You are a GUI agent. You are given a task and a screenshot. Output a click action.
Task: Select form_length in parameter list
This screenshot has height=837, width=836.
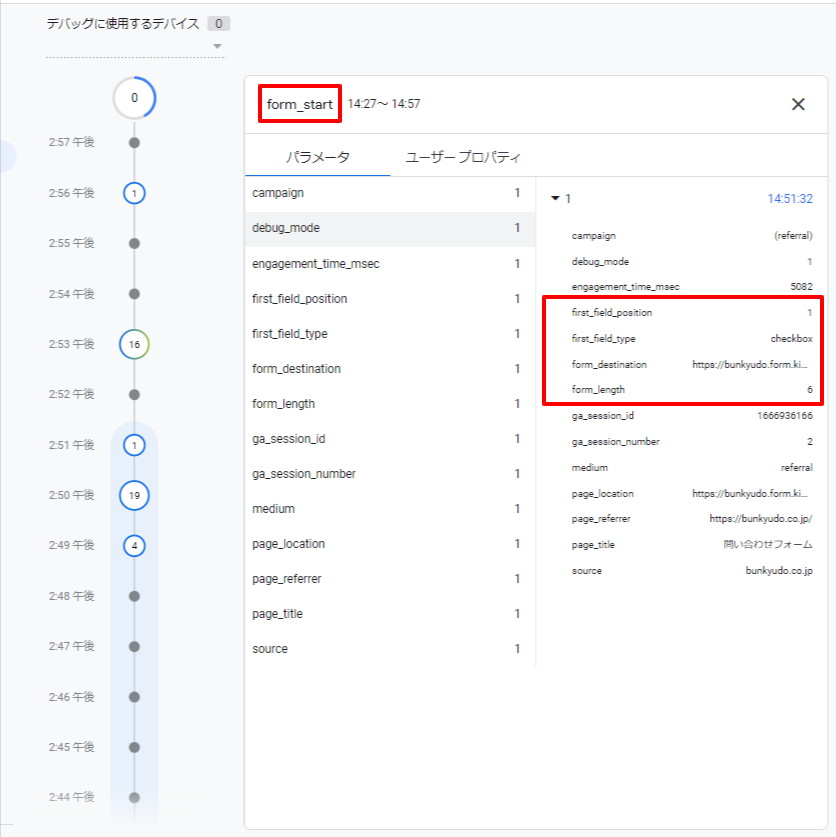(390, 404)
